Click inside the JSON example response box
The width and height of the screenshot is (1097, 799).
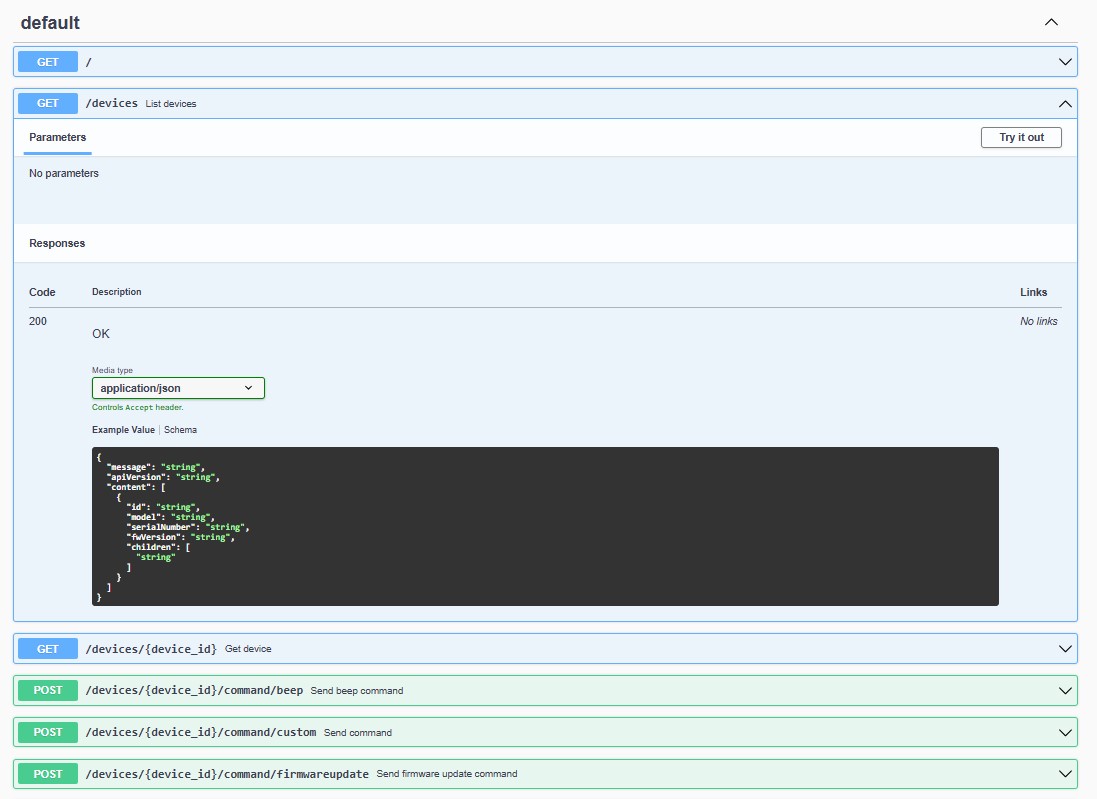point(545,525)
